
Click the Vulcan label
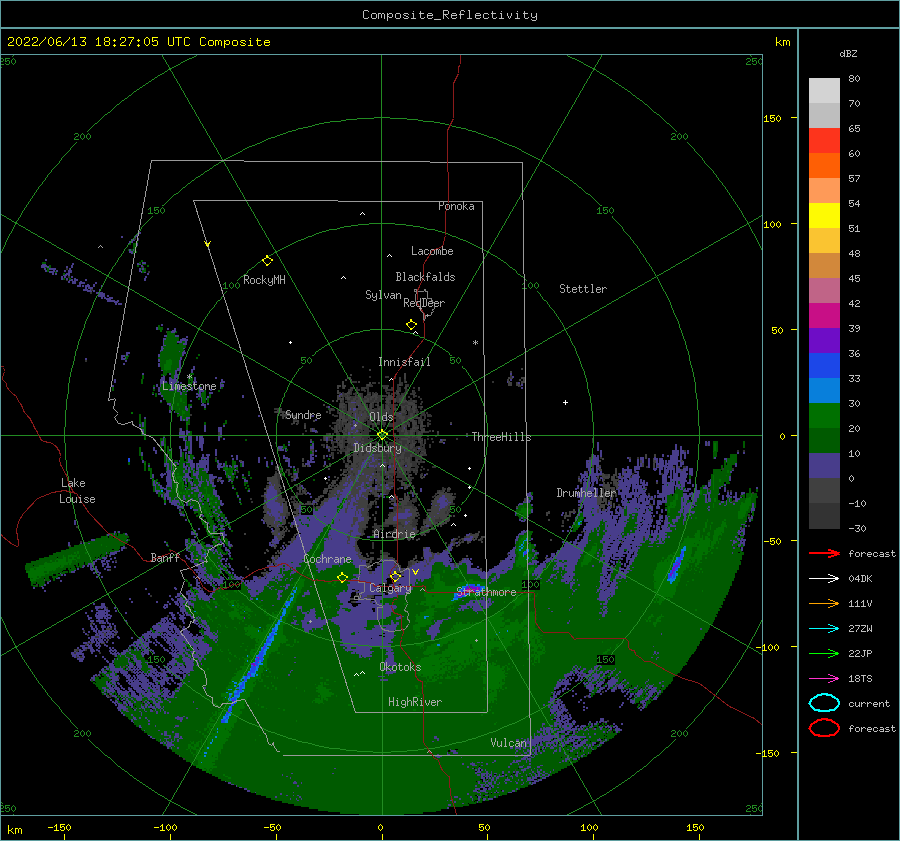click(x=508, y=743)
